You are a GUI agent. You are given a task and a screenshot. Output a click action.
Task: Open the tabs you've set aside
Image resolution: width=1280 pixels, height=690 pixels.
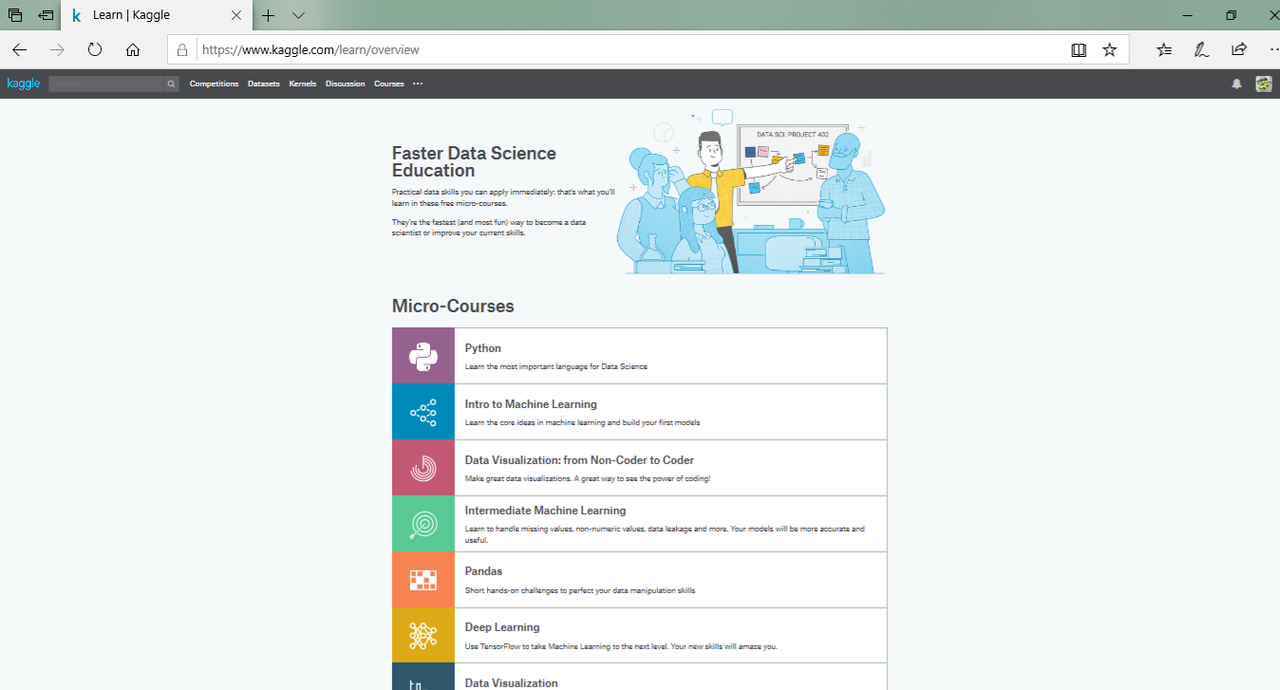pyautogui.click(x=15, y=15)
